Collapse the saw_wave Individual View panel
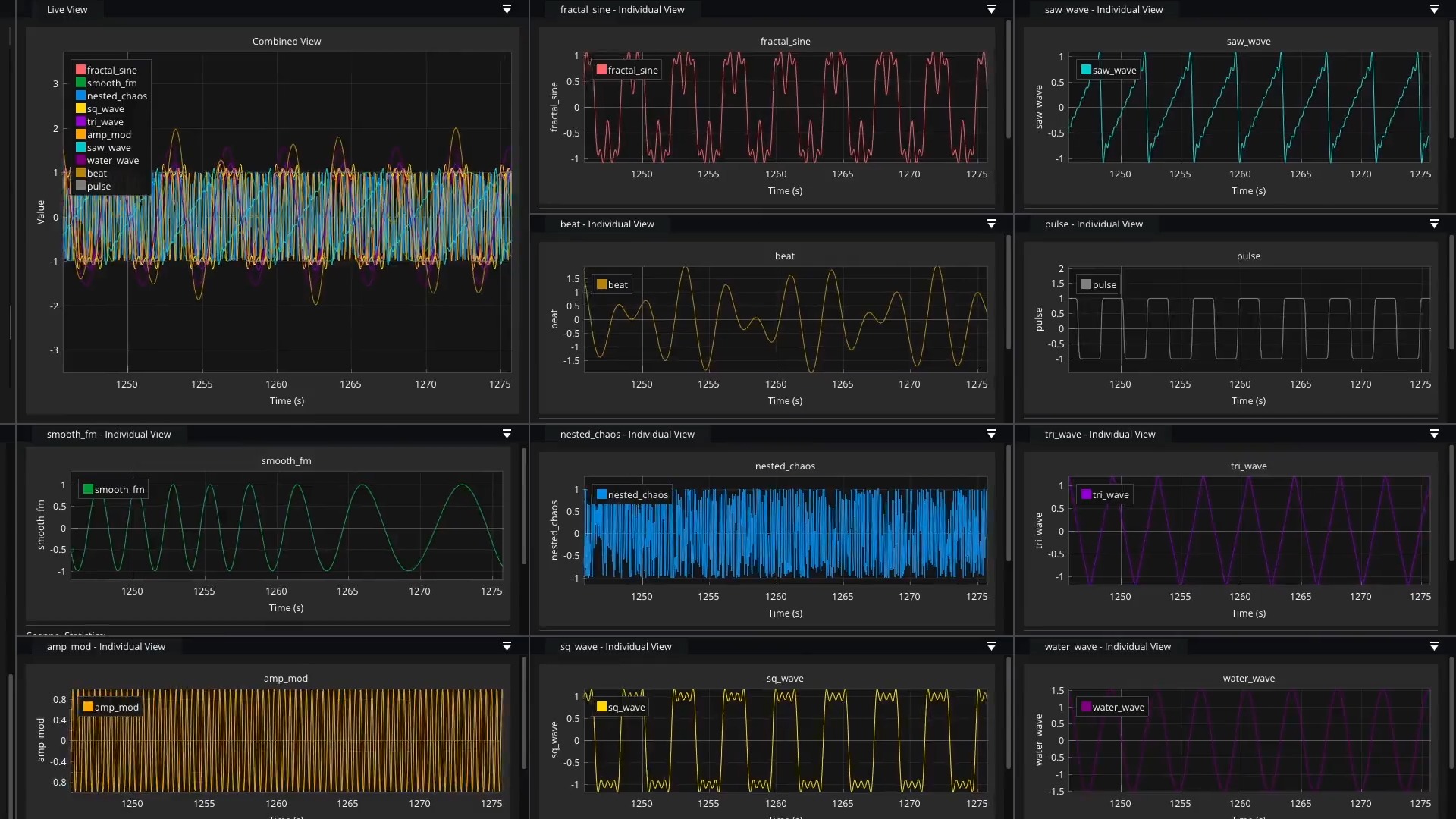1456x819 pixels. pos(1433,9)
